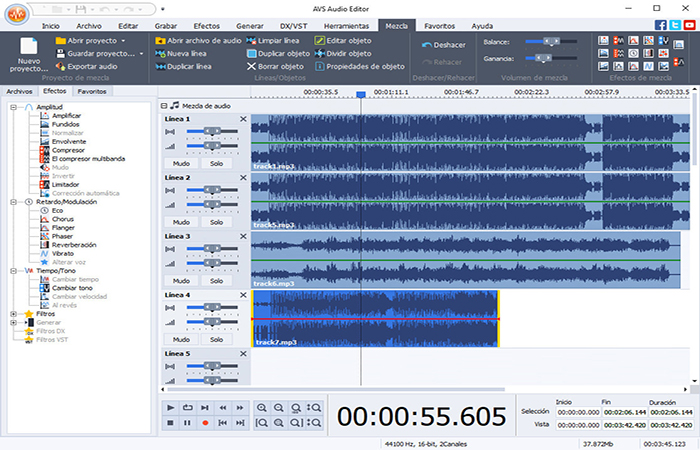Click the track7.mp3 audio clip

point(375,319)
